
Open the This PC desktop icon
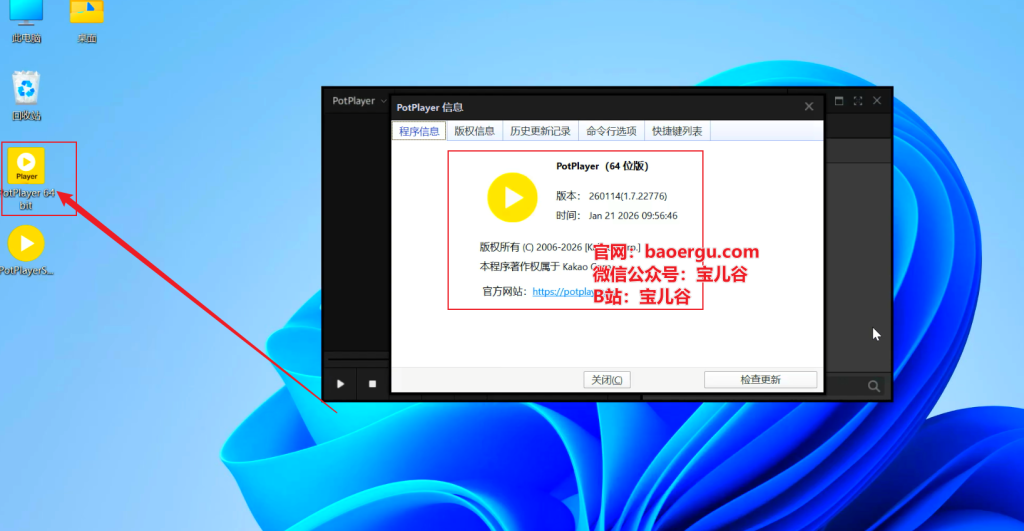26,21
